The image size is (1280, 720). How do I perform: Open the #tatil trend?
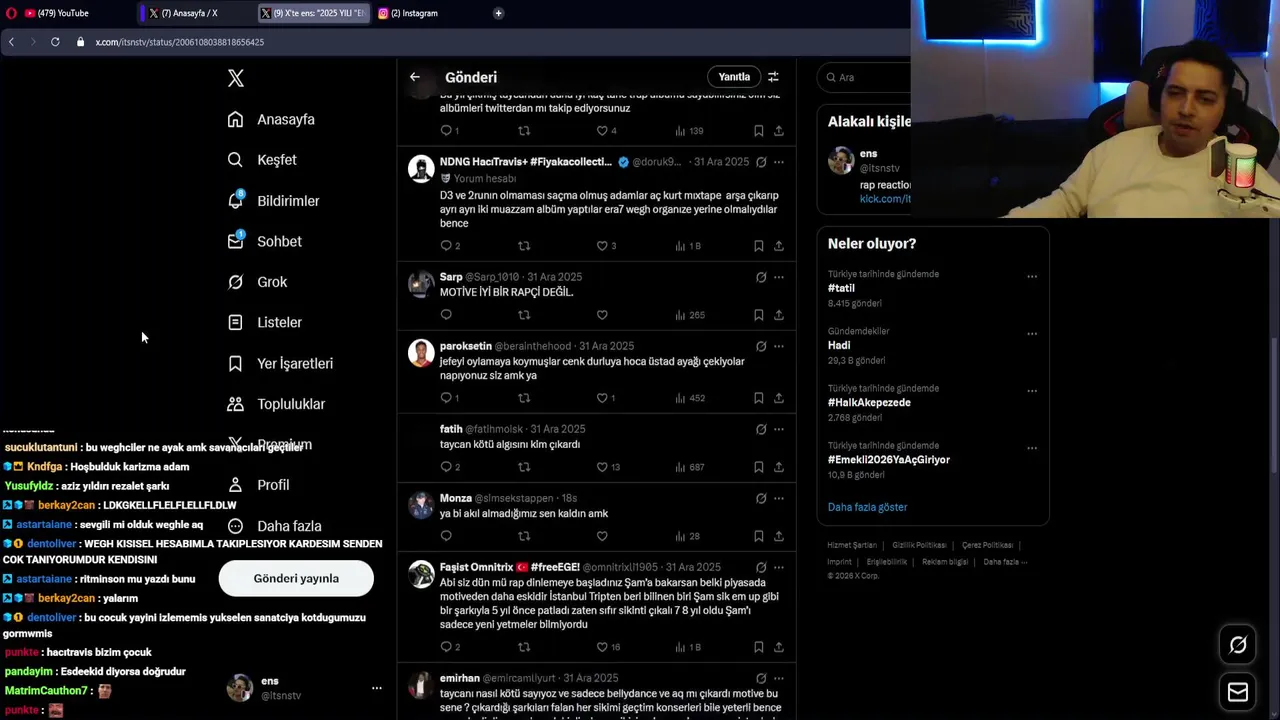pos(841,288)
